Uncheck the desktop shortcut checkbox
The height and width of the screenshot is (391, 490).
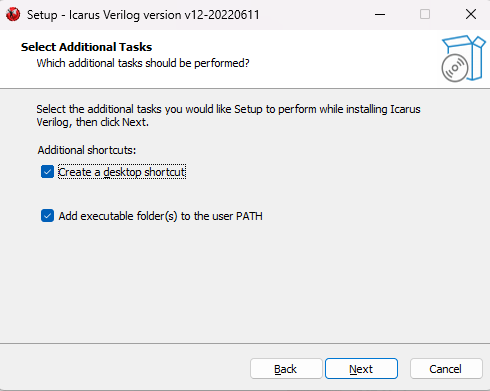pos(47,172)
